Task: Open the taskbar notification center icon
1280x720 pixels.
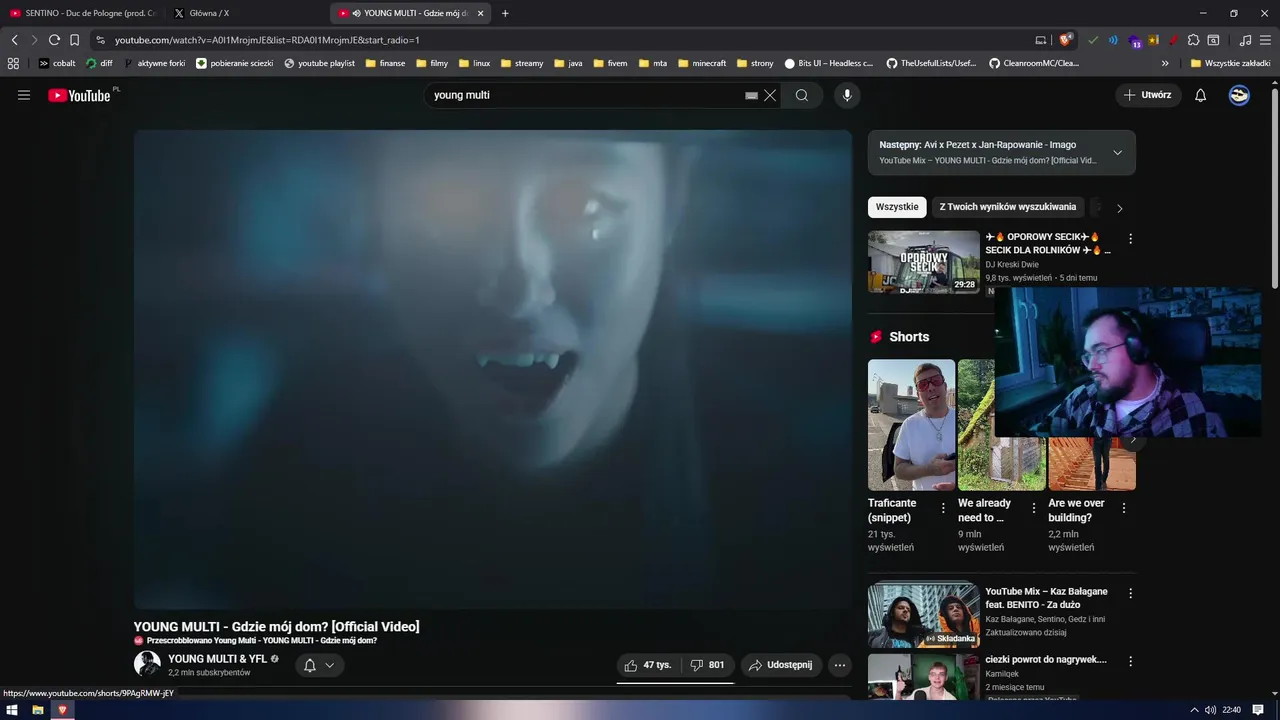Action: pyautogui.click(x=1258, y=710)
